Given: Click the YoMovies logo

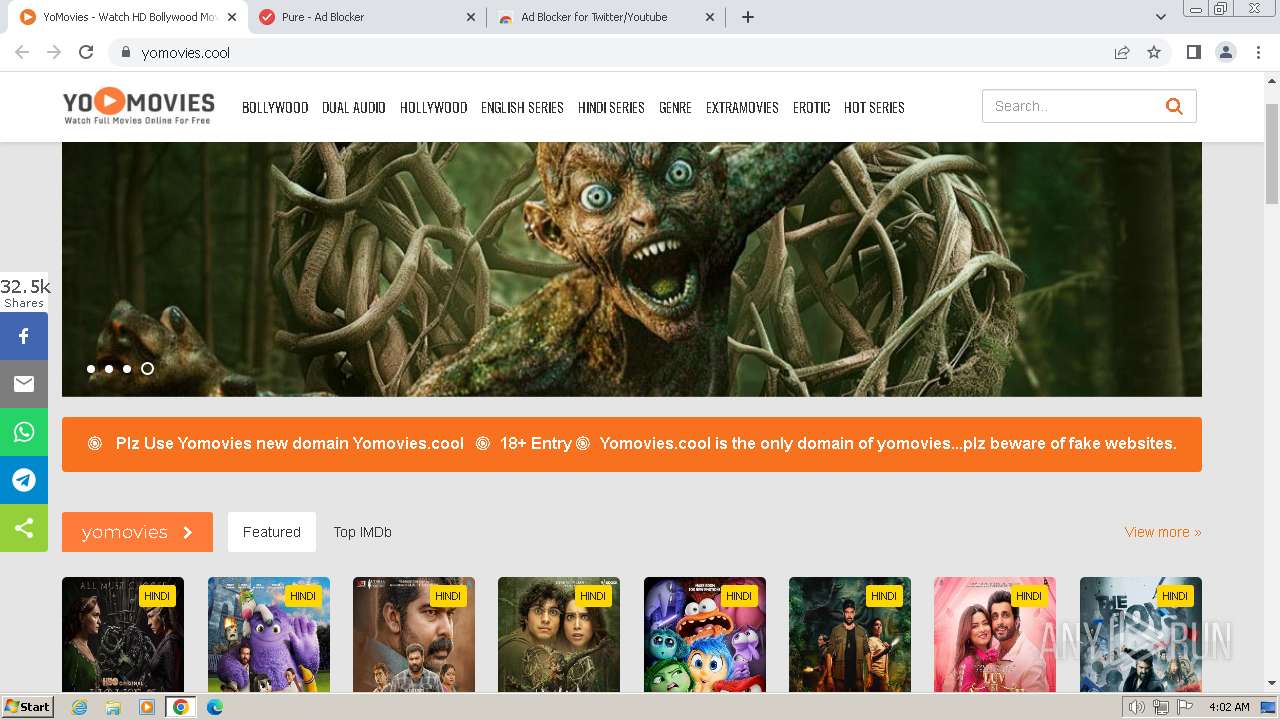Looking at the screenshot, I should click(x=139, y=106).
